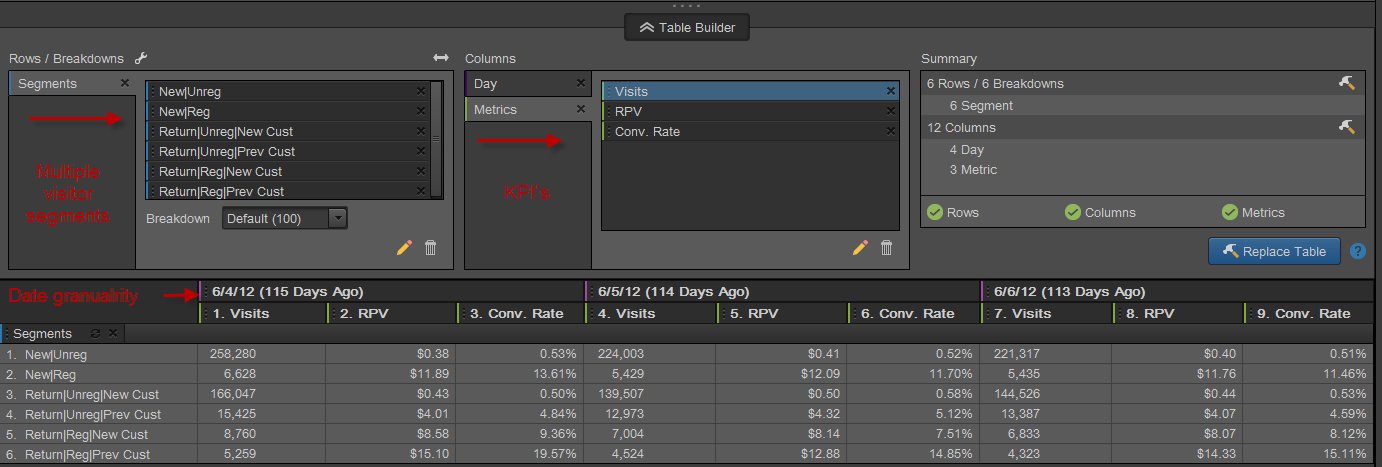Open the Breakdown Default (100) dropdown
Screen dimensions: 1382x467
[285, 218]
